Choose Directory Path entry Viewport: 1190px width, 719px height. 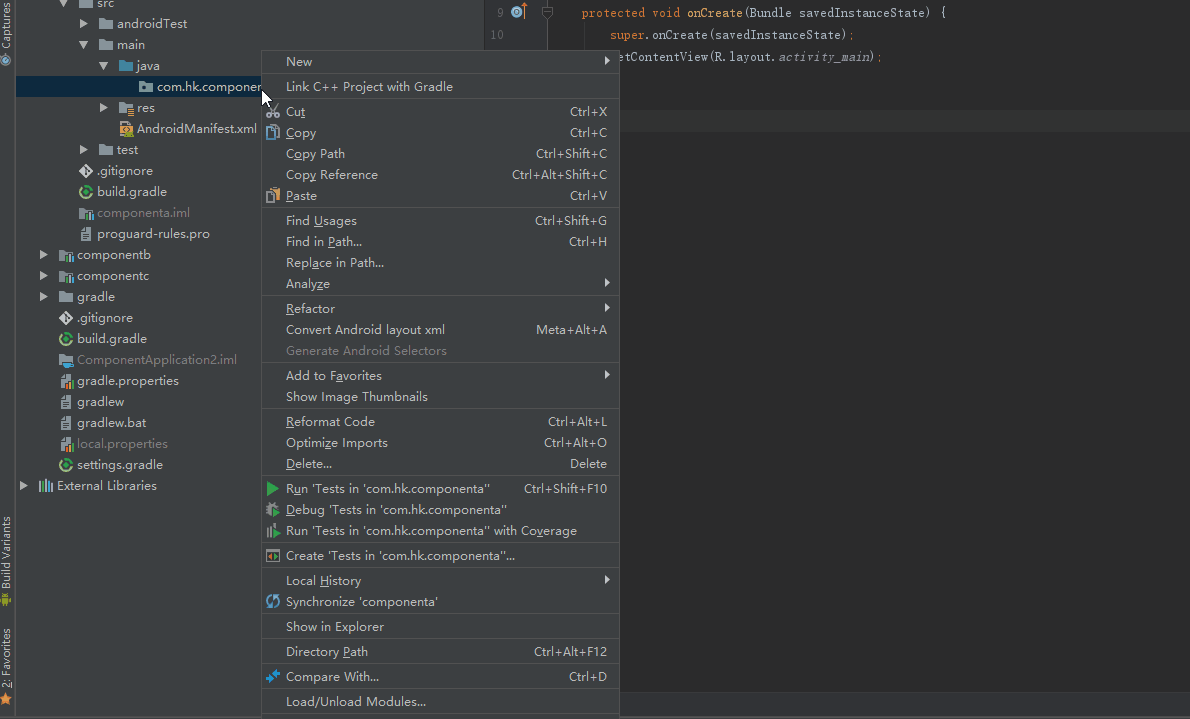coord(440,652)
